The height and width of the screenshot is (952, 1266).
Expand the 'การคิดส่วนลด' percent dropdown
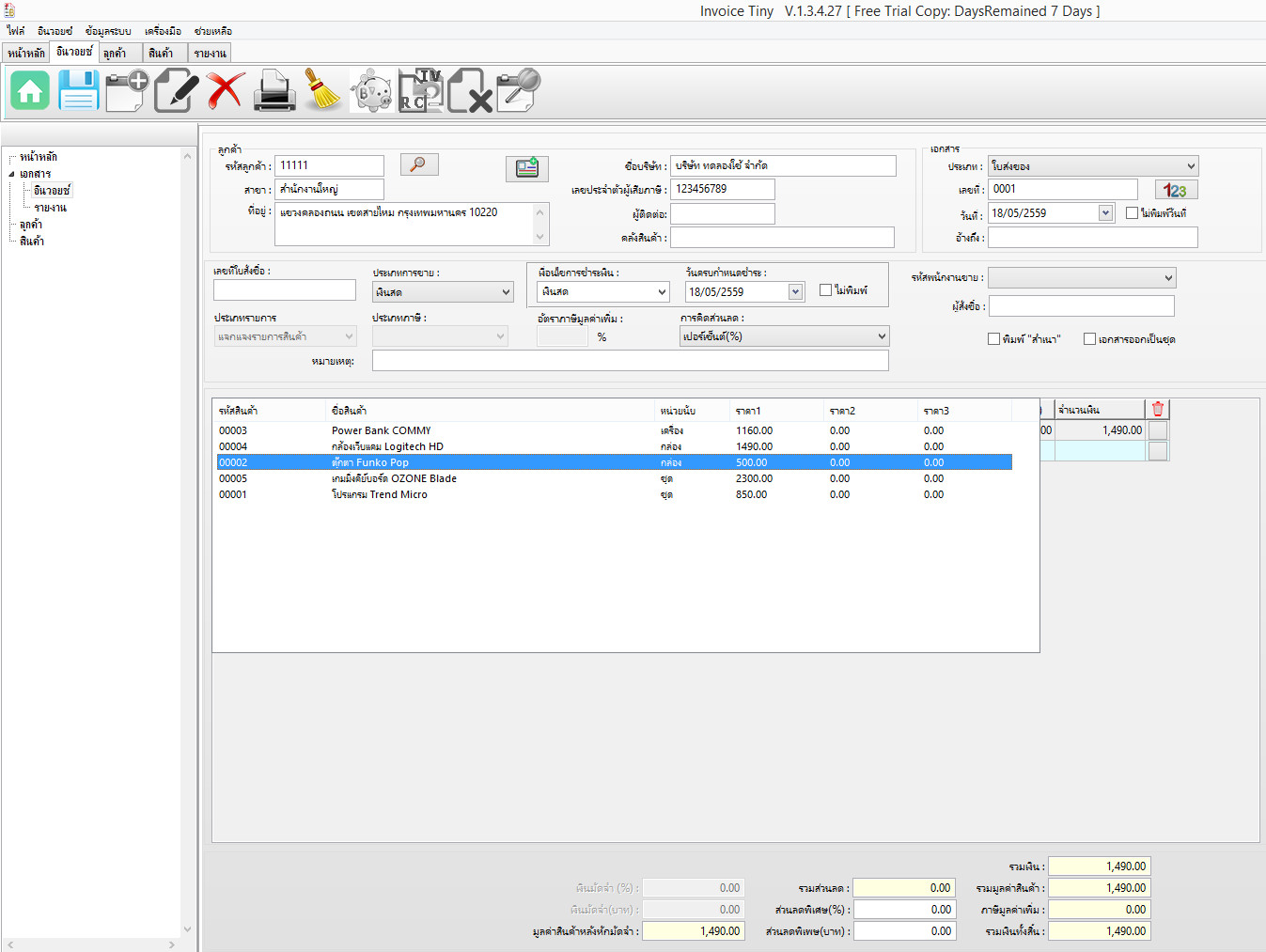pos(784,336)
